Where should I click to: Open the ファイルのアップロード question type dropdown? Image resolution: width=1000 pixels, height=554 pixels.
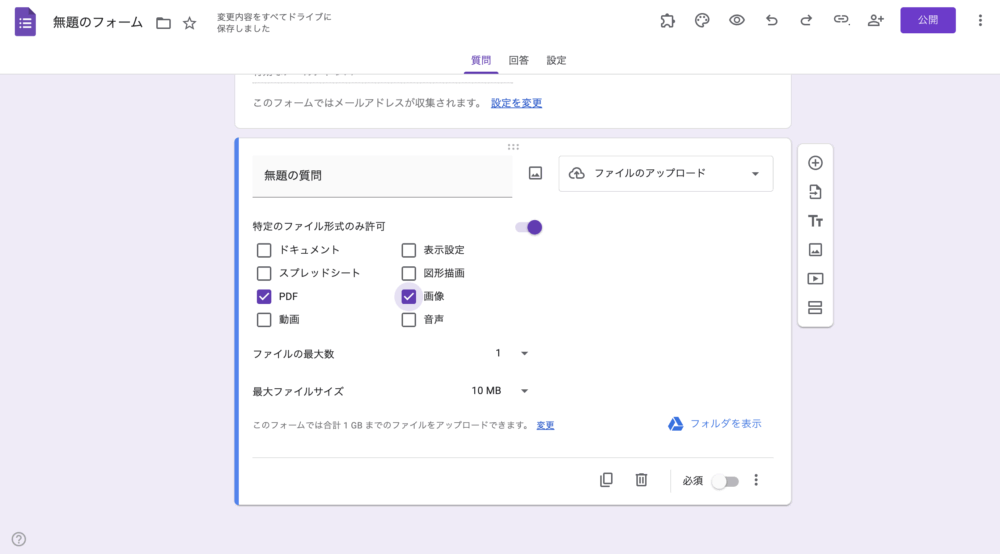point(665,173)
